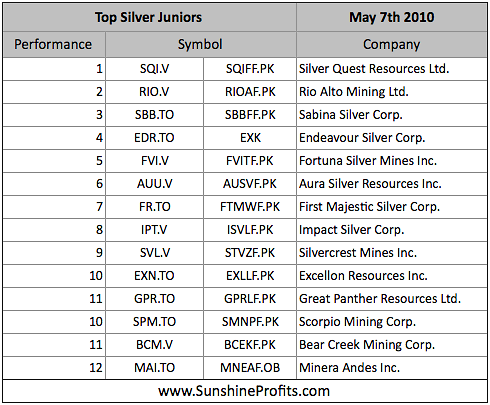The image size is (490, 405).
Task: Select the GPRLF.PK symbol cell
Action: pos(250,299)
